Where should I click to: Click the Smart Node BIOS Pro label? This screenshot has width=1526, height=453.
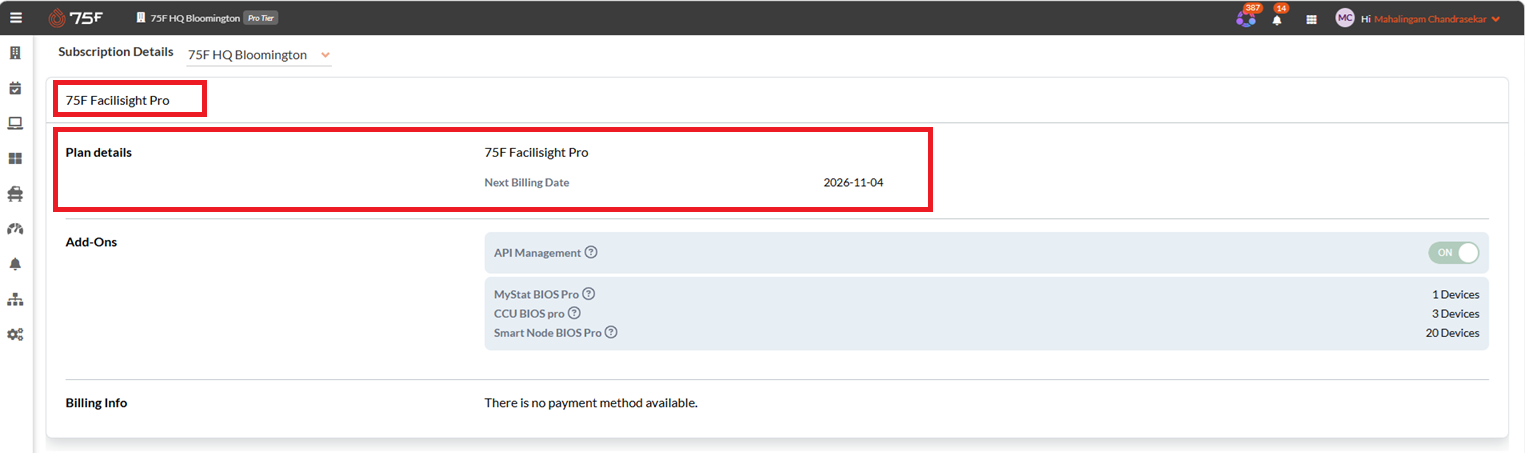tap(548, 333)
